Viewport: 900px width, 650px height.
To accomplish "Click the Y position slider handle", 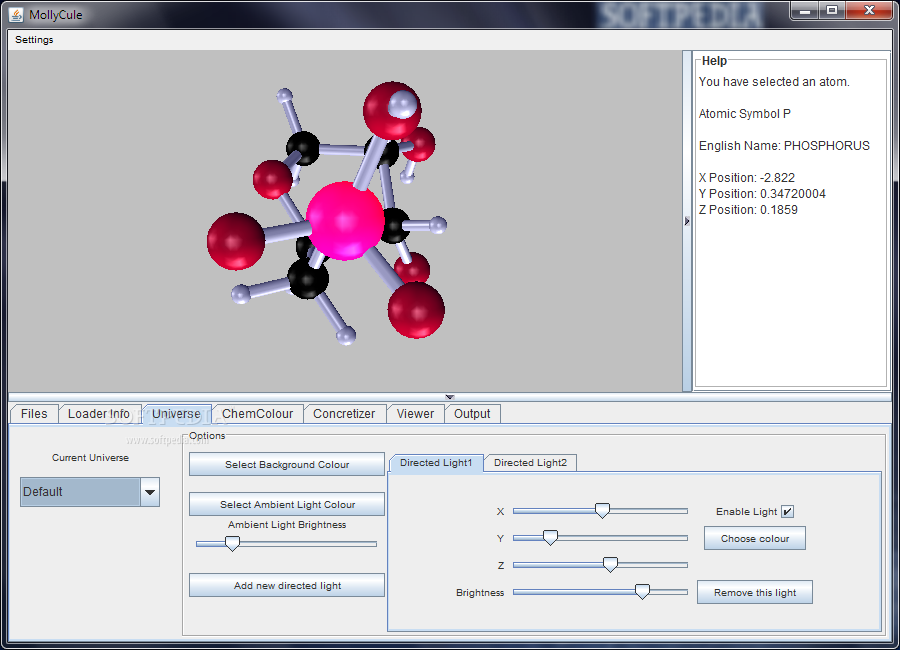I will (550, 537).
